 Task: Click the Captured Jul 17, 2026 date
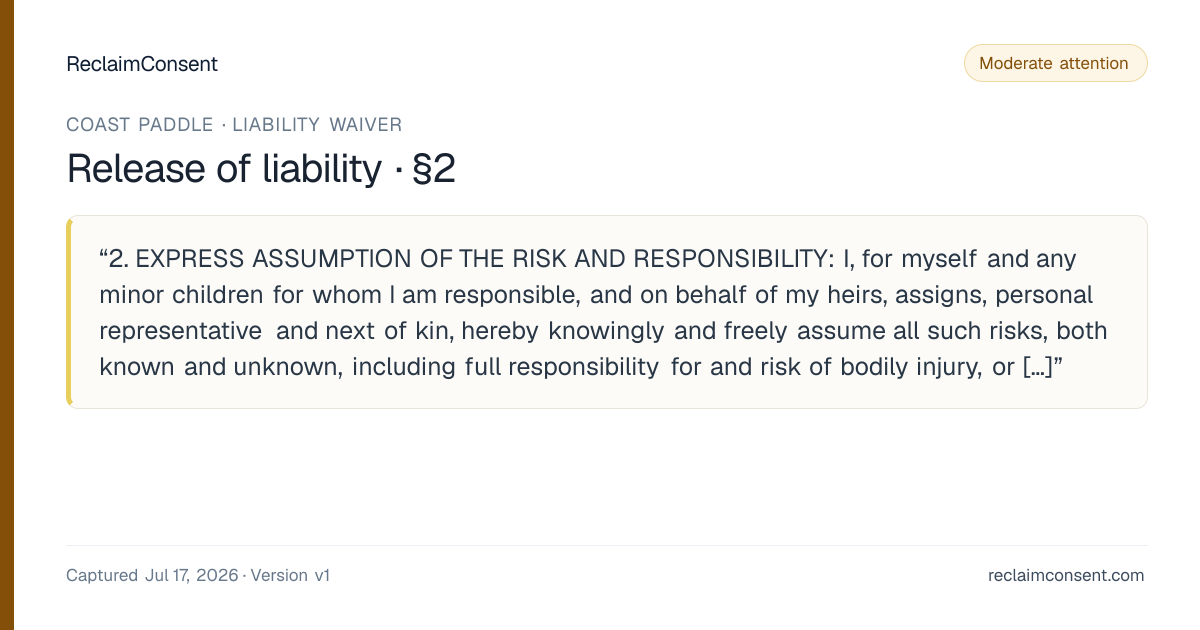(x=152, y=575)
